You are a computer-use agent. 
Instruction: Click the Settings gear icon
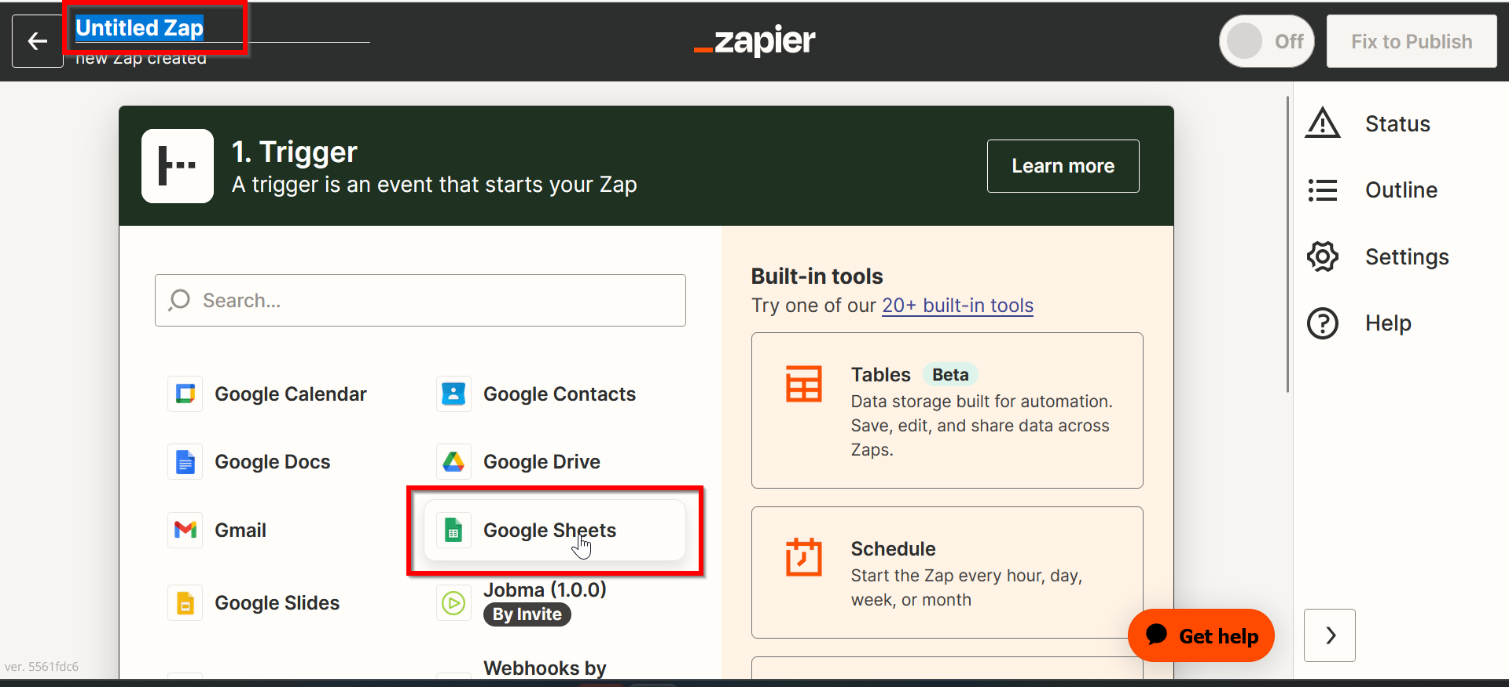coord(1323,257)
